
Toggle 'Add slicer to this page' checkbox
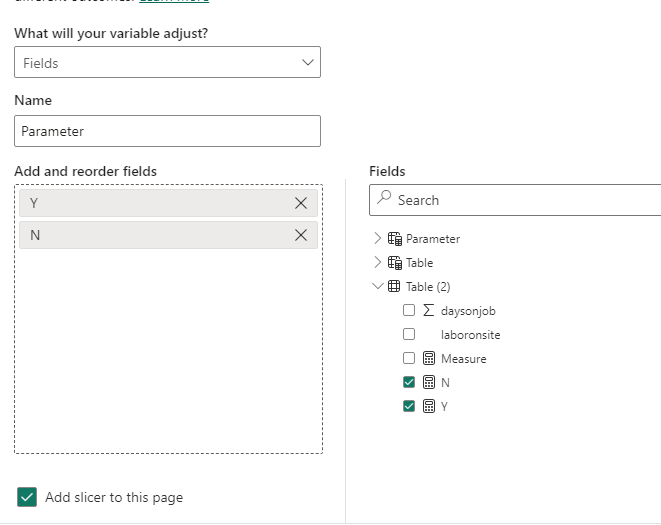(x=27, y=497)
